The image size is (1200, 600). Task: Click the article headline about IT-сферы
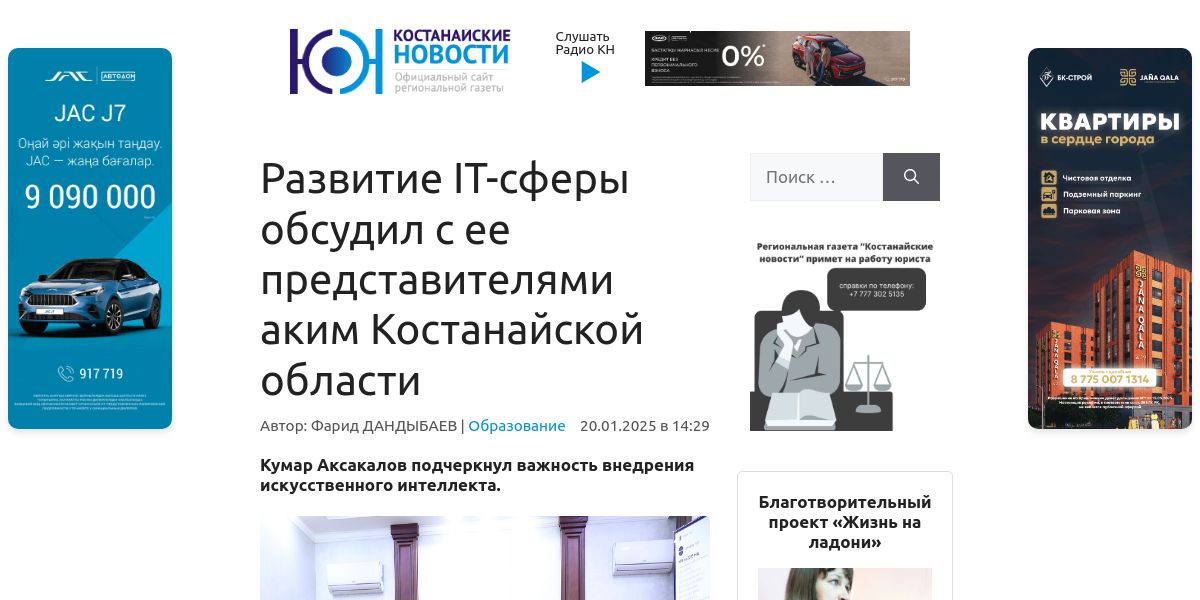451,280
